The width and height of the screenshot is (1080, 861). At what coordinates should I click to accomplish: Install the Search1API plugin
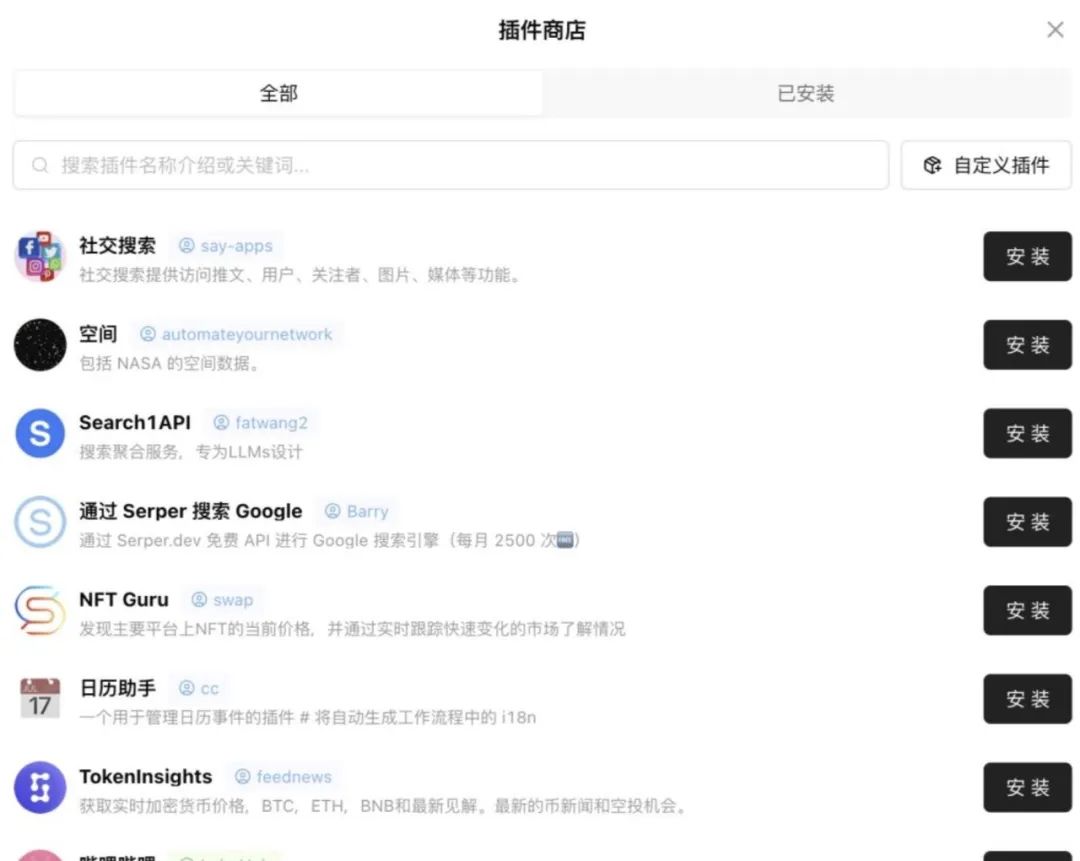(1027, 433)
